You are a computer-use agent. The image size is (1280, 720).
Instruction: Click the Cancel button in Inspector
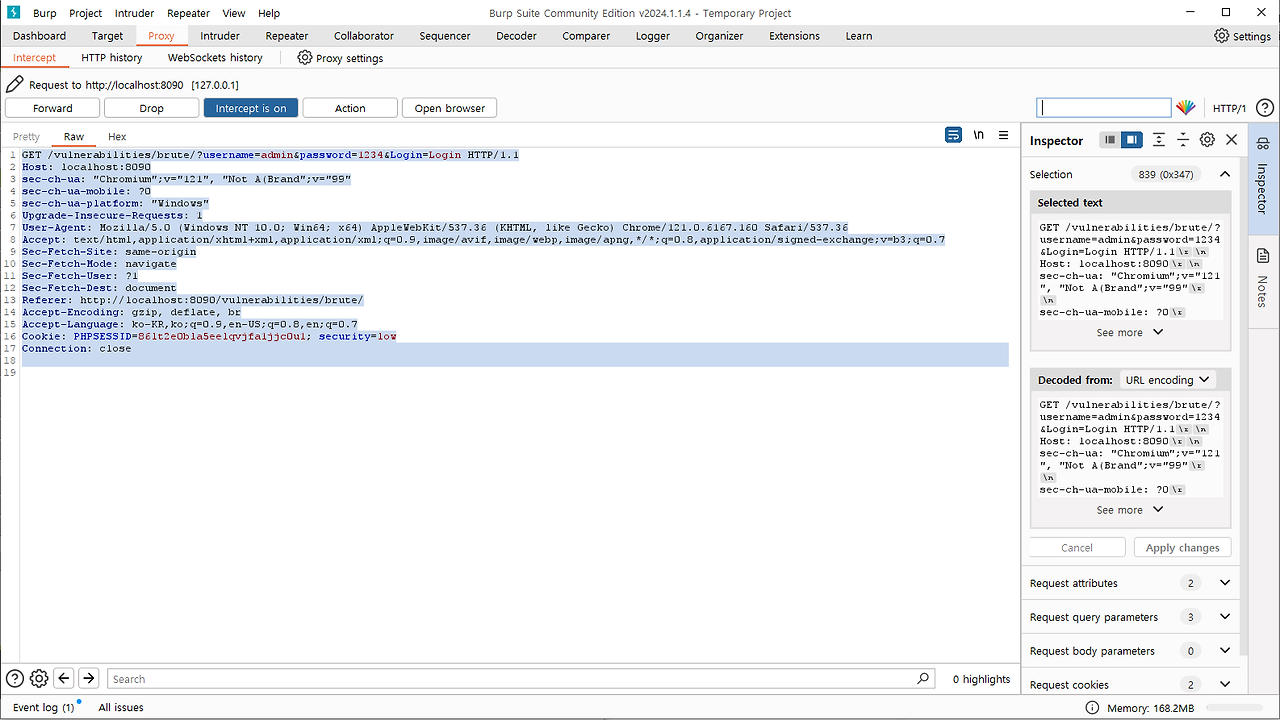pyautogui.click(x=1077, y=548)
